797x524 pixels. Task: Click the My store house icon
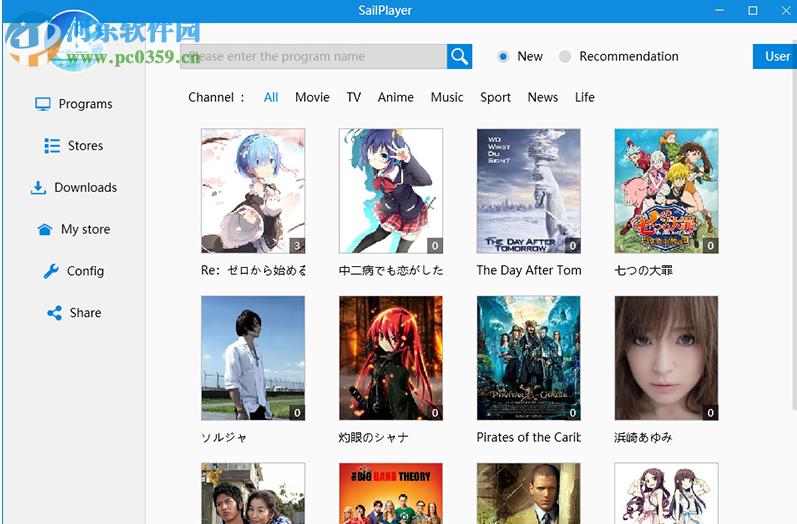(x=45, y=229)
